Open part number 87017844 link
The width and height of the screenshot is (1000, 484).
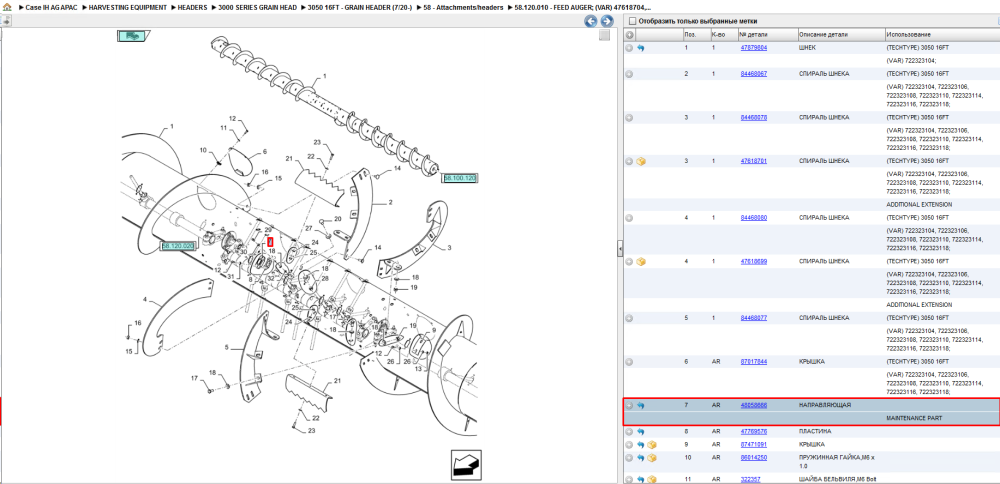[754, 362]
